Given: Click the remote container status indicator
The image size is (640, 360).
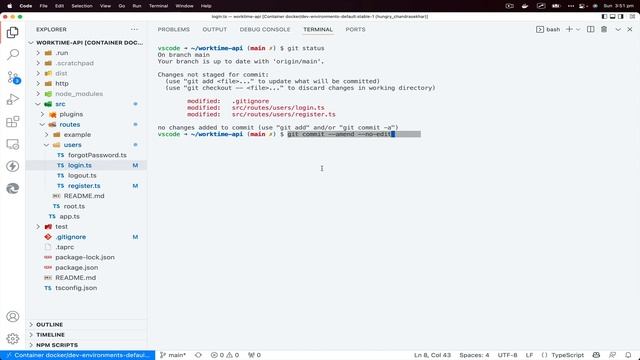Looking at the screenshot, I should pos(78,355).
